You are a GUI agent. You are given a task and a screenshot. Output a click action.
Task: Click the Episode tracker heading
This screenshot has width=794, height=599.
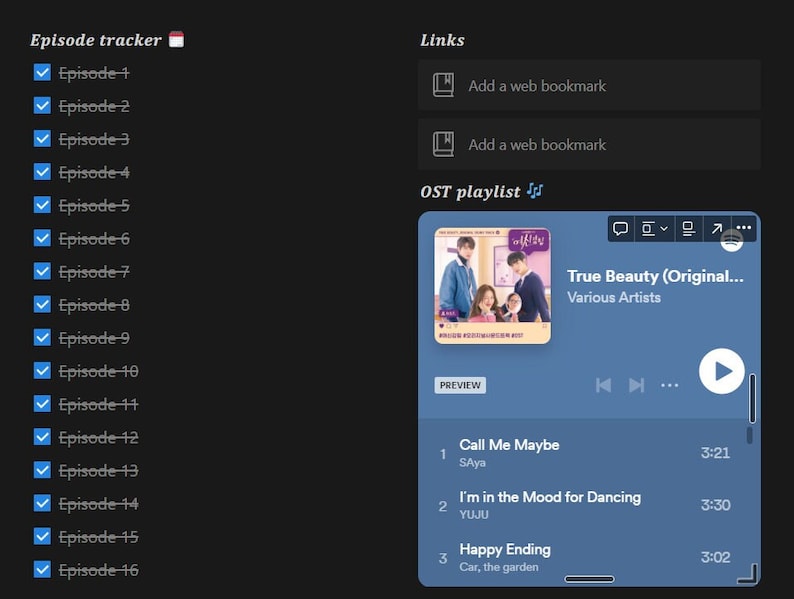[x=96, y=40]
